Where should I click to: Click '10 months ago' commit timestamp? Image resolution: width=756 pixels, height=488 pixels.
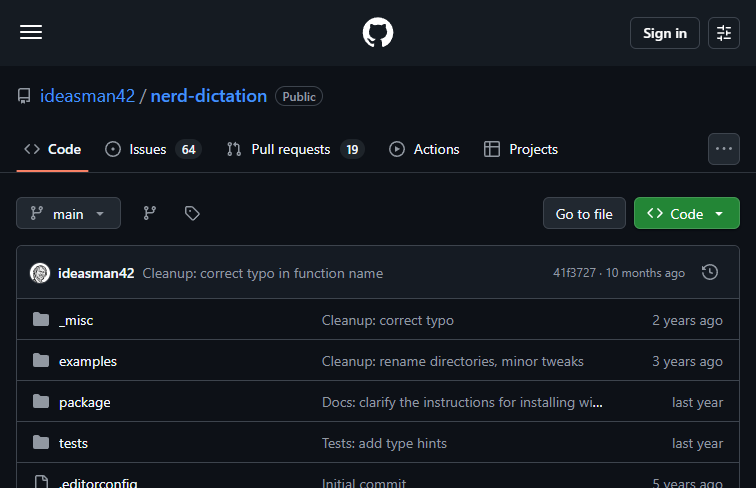tap(645, 273)
